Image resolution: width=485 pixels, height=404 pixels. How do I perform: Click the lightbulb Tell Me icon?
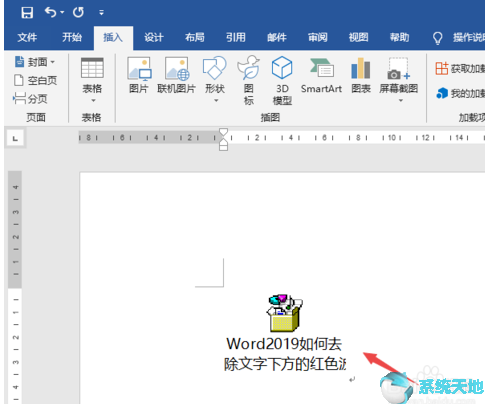pos(437,38)
